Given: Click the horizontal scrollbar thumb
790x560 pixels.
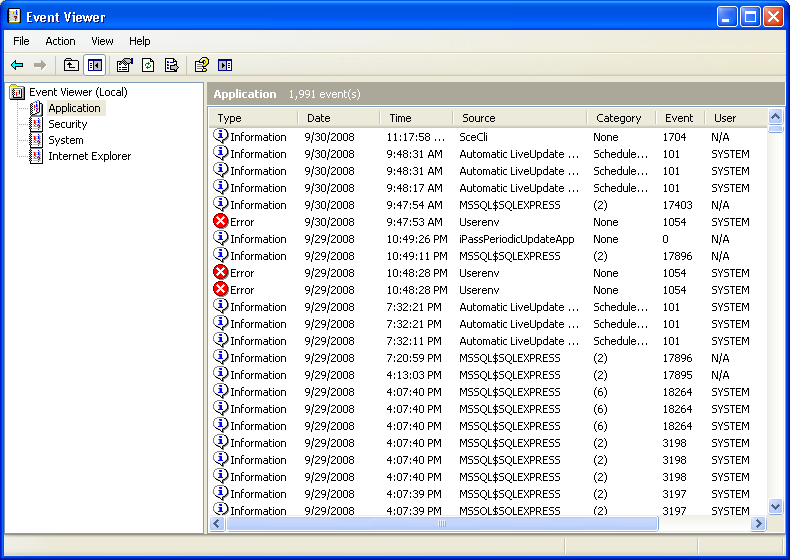Looking at the screenshot, I should click(442, 523).
